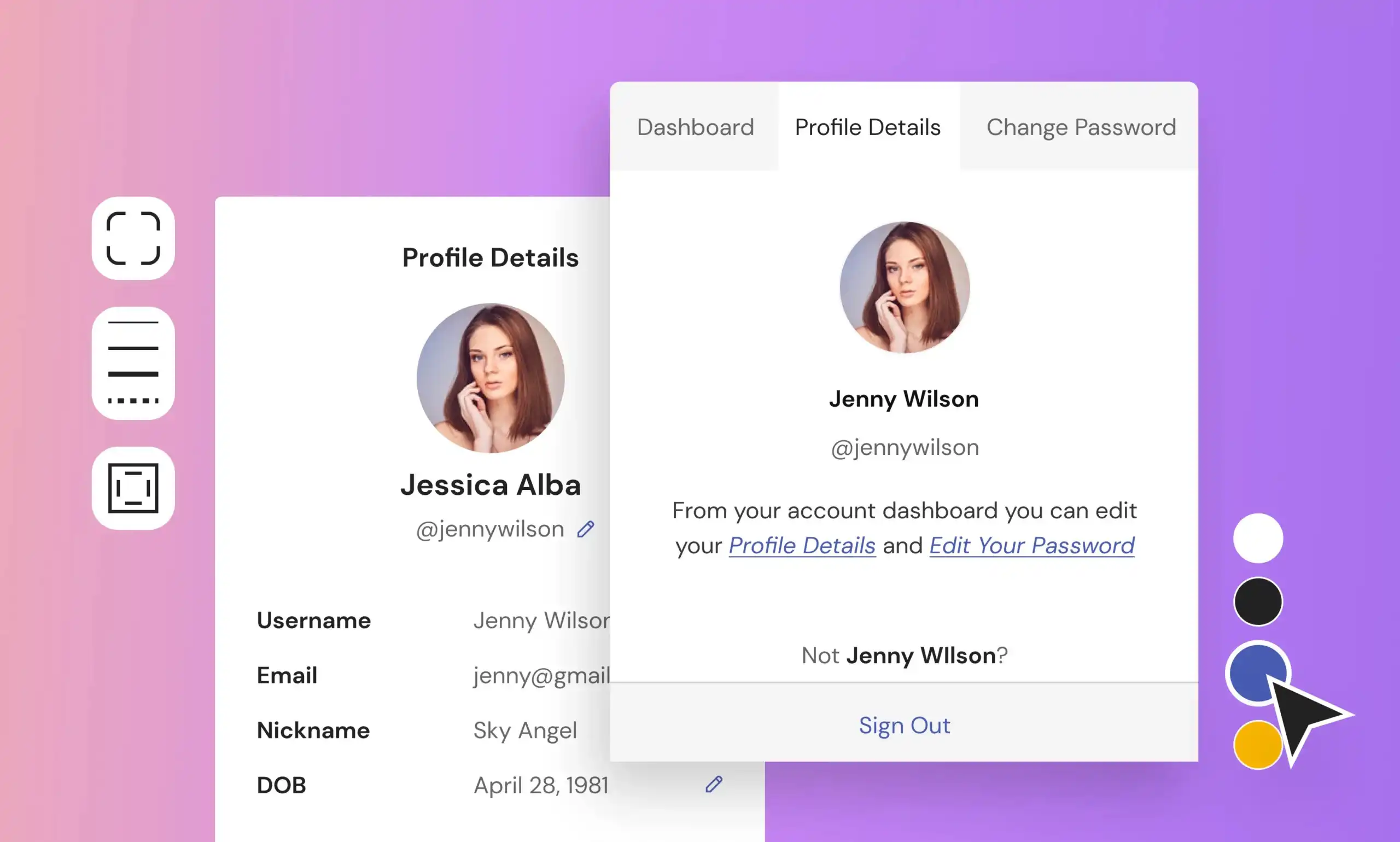Click the border line styles icon tile
Screen dimensions: 1400x842
[x=133, y=362]
